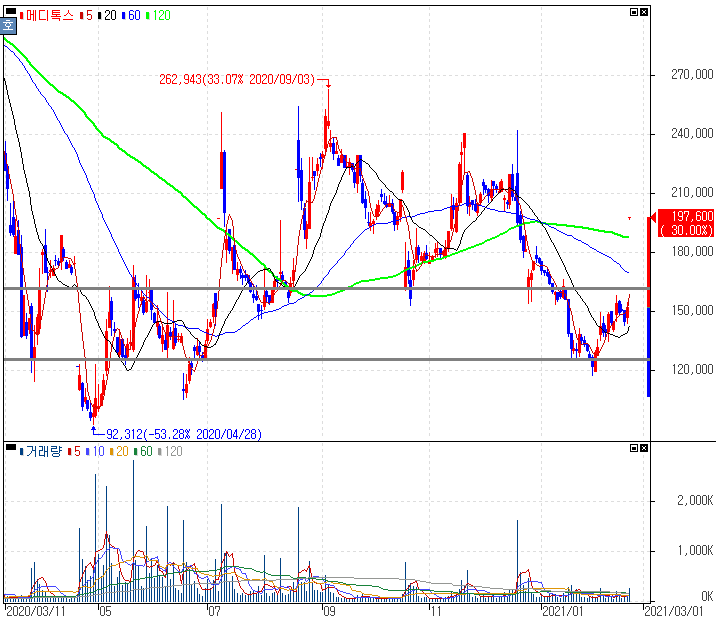Click the 2021/03/01 date axis label
This screenshot has height=620, width=716.
tap(674, 611)
